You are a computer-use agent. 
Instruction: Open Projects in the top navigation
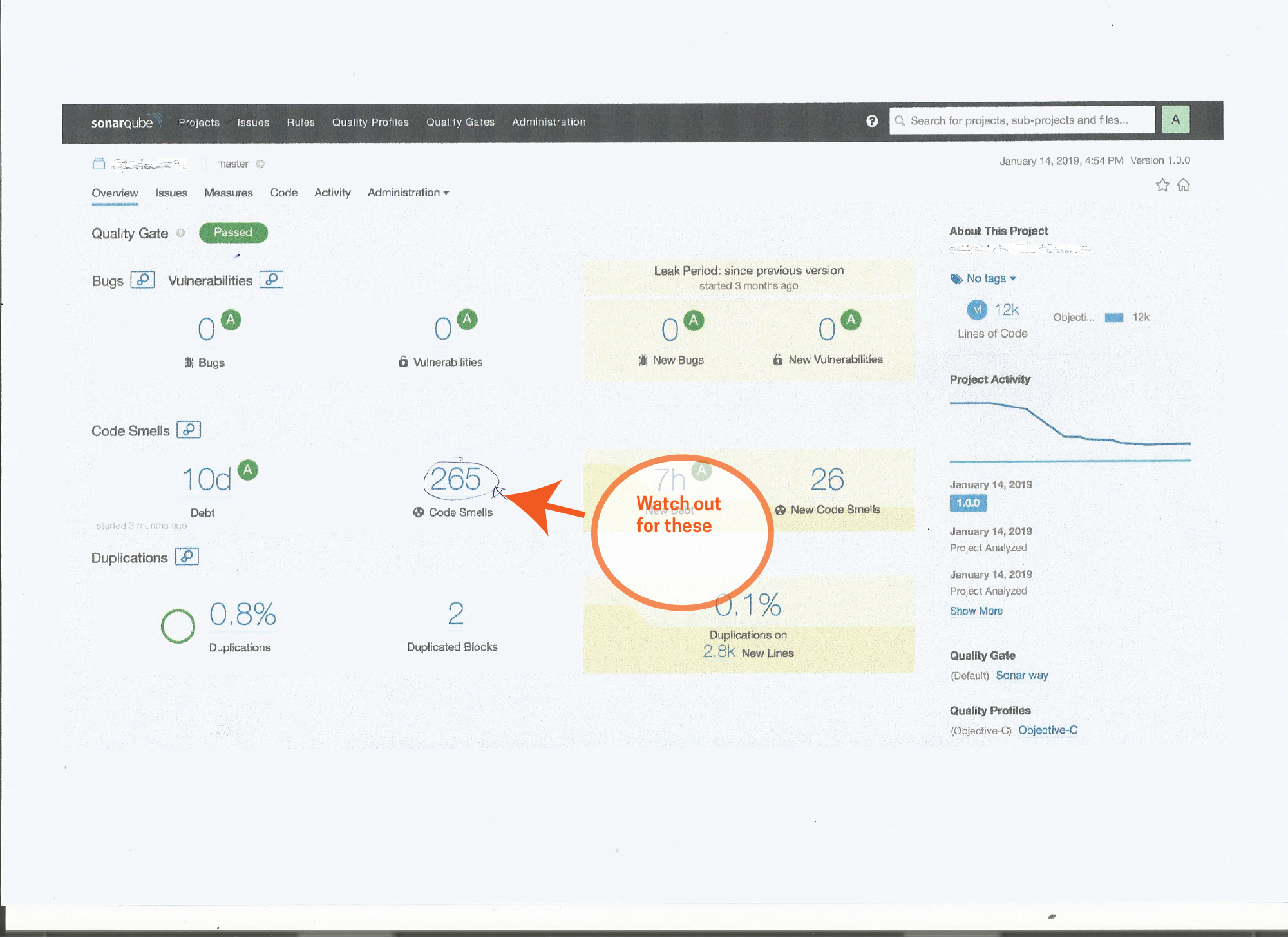click(x=199, y=122)
